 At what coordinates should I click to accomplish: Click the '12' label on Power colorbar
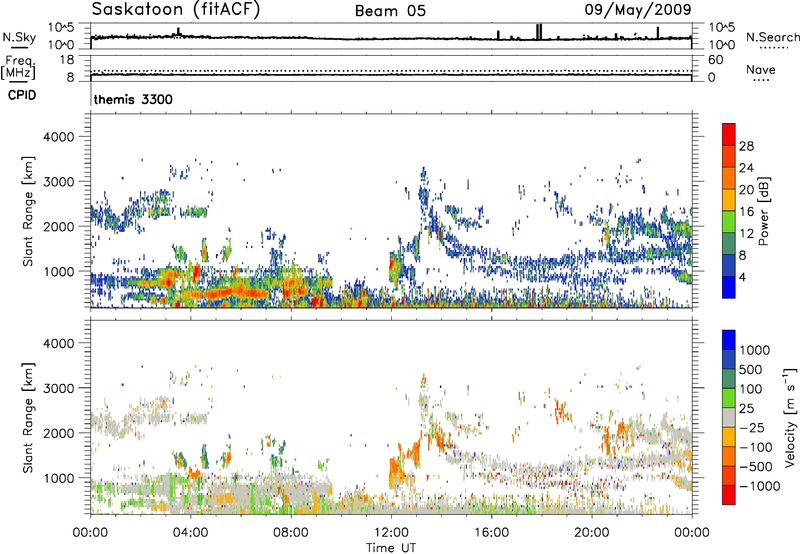pyautogui.click(x=746, y=234)
